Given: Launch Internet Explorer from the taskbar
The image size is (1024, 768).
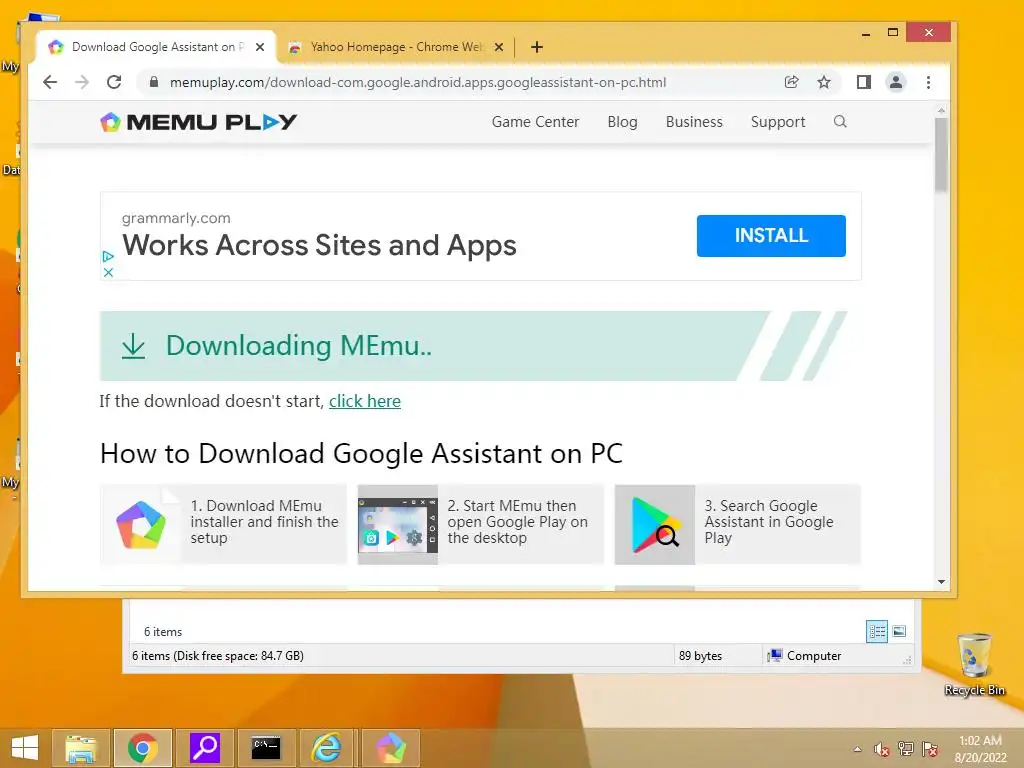Looking at the screenshot, I should tap(327, 748).
